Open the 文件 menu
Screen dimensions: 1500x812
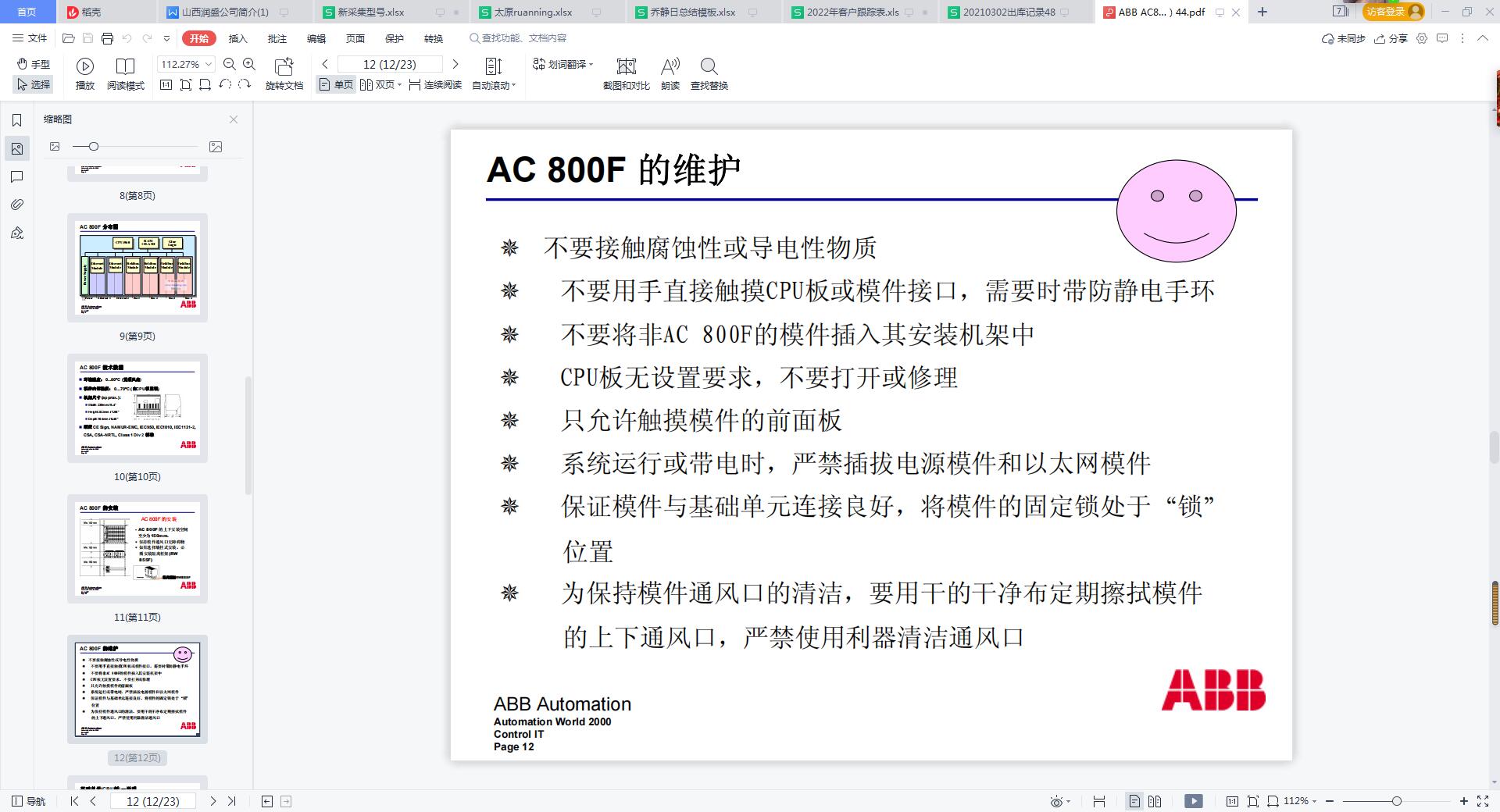(30, 38)
